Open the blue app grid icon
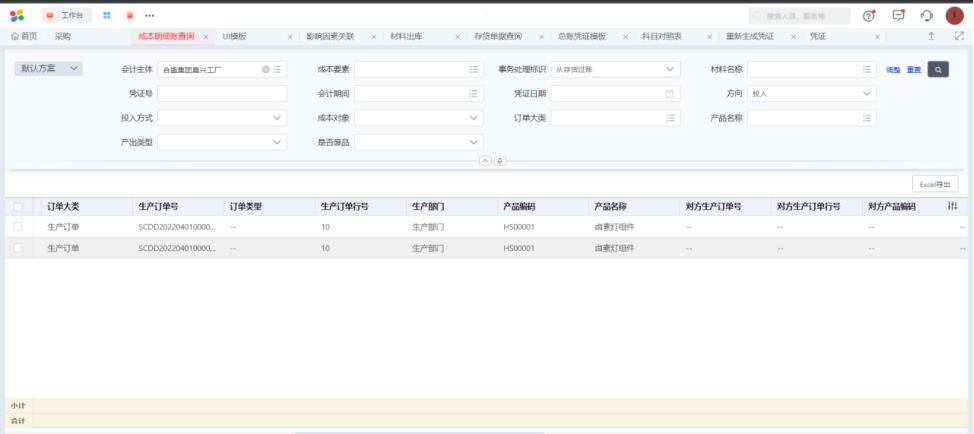This screenshot has width=974, height=434. click(107, 16)
